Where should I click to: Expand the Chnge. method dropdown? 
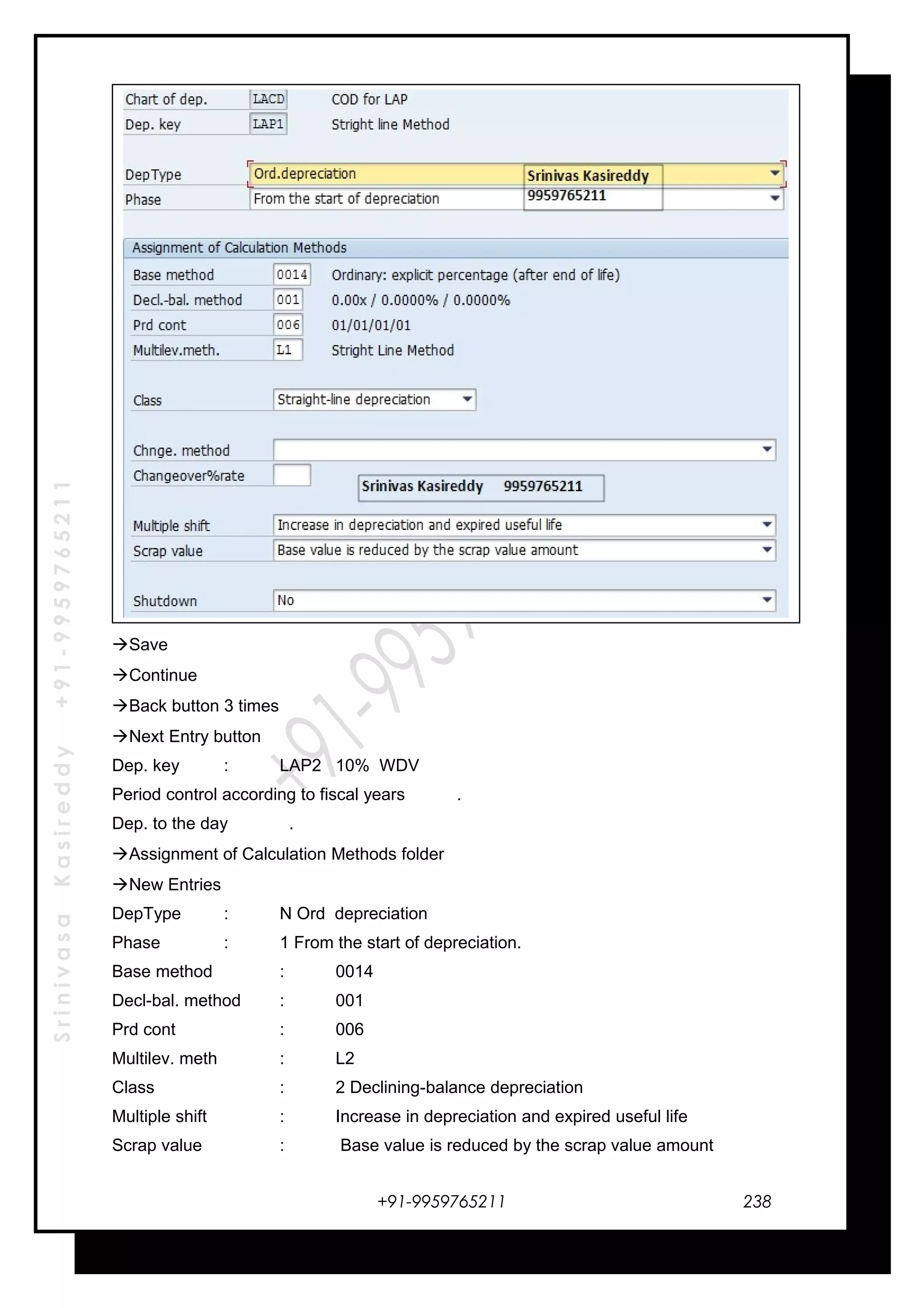[x=767, y=450]
